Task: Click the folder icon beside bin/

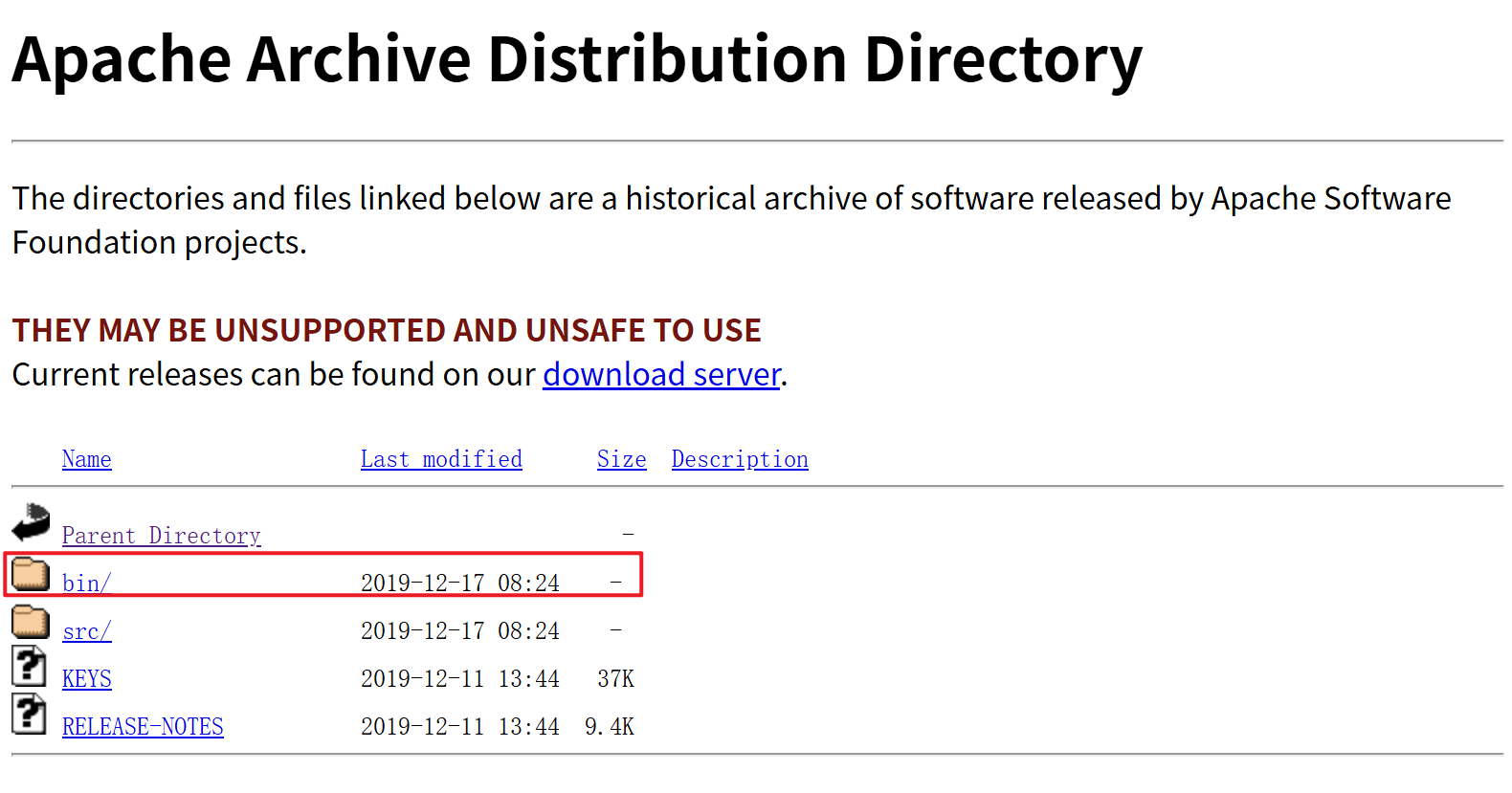Action: click(31, 574)
